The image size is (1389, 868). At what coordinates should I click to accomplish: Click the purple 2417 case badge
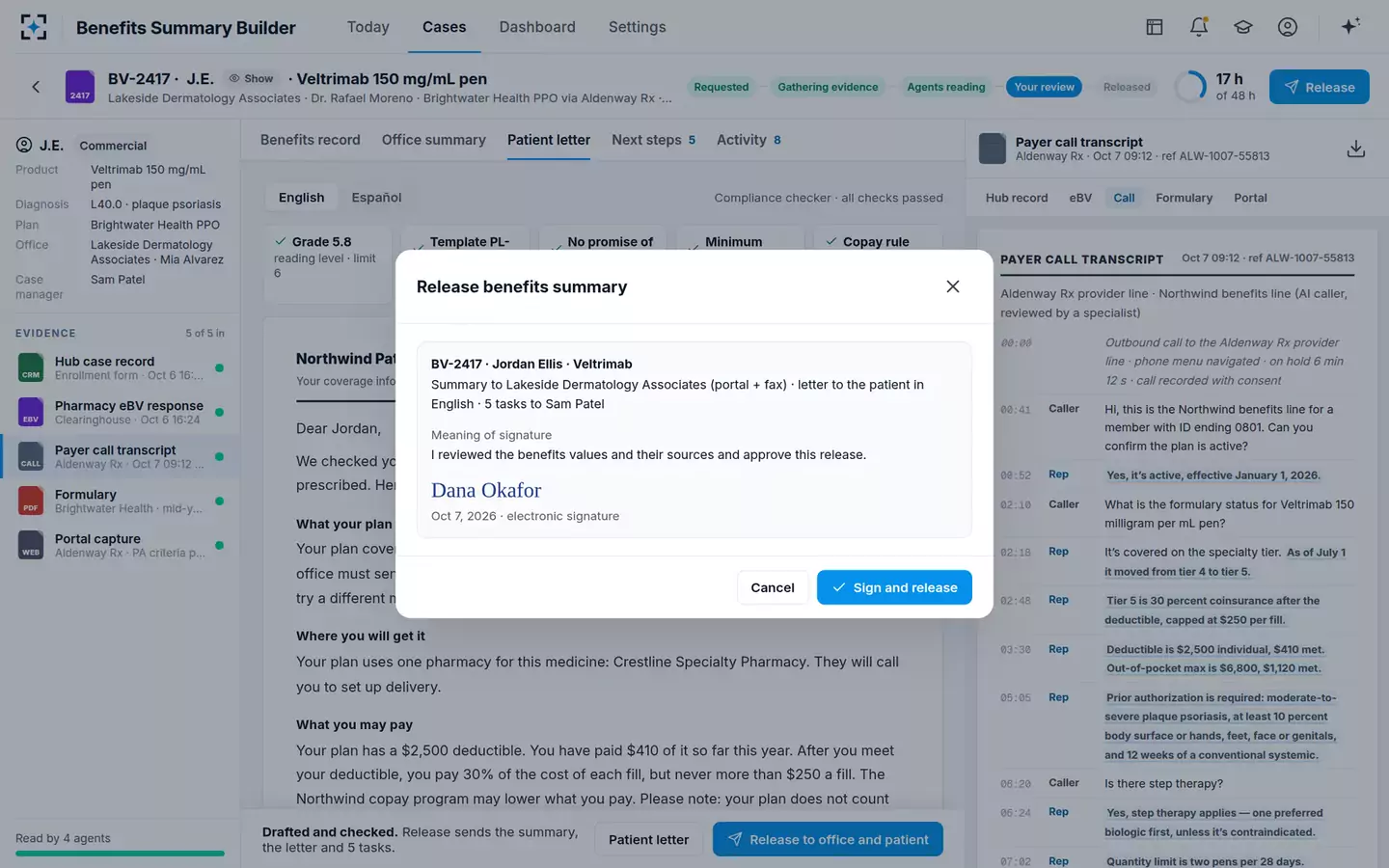click(x=80, y=87)
